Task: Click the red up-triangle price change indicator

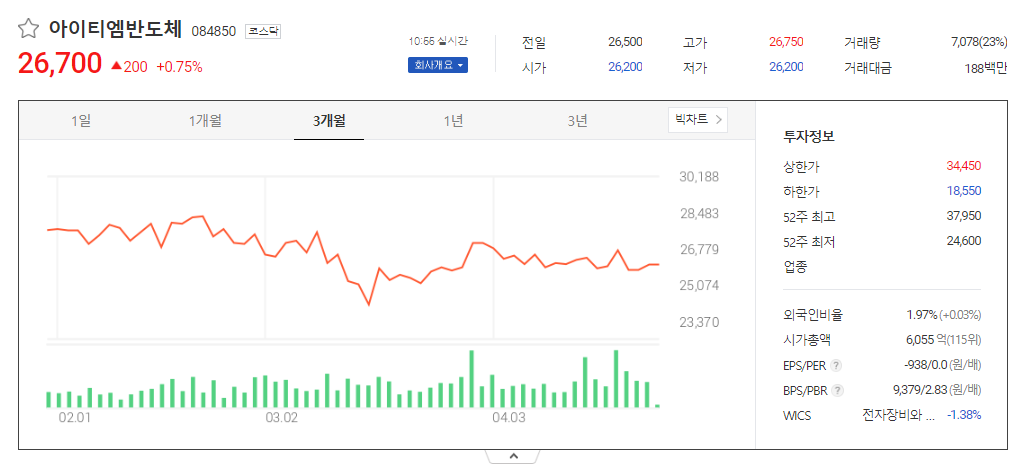Action: tap(116, 66)
